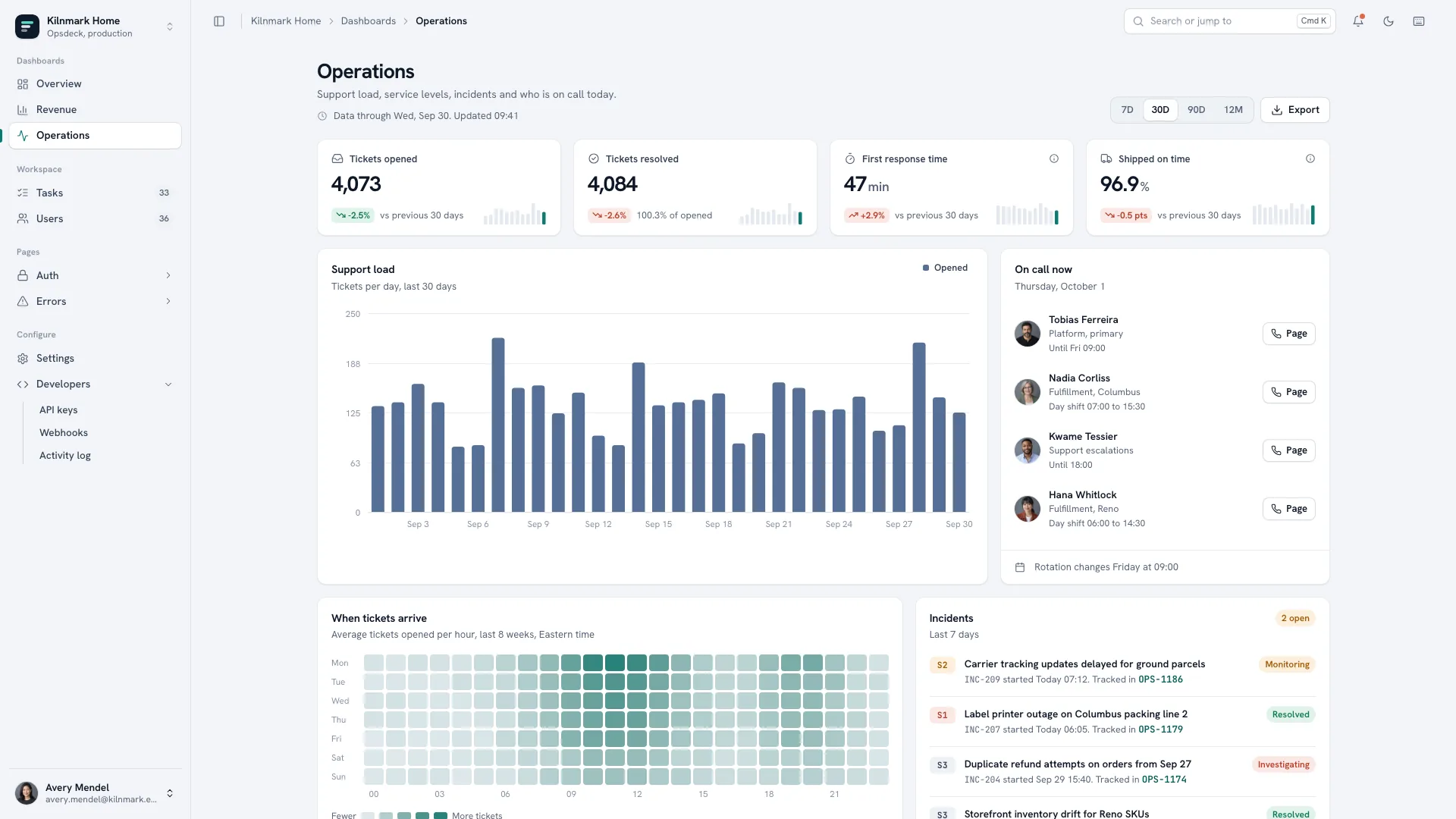Export the operations data
1456x819 pixels.
pyautogui.click(x=1294, y=110)
